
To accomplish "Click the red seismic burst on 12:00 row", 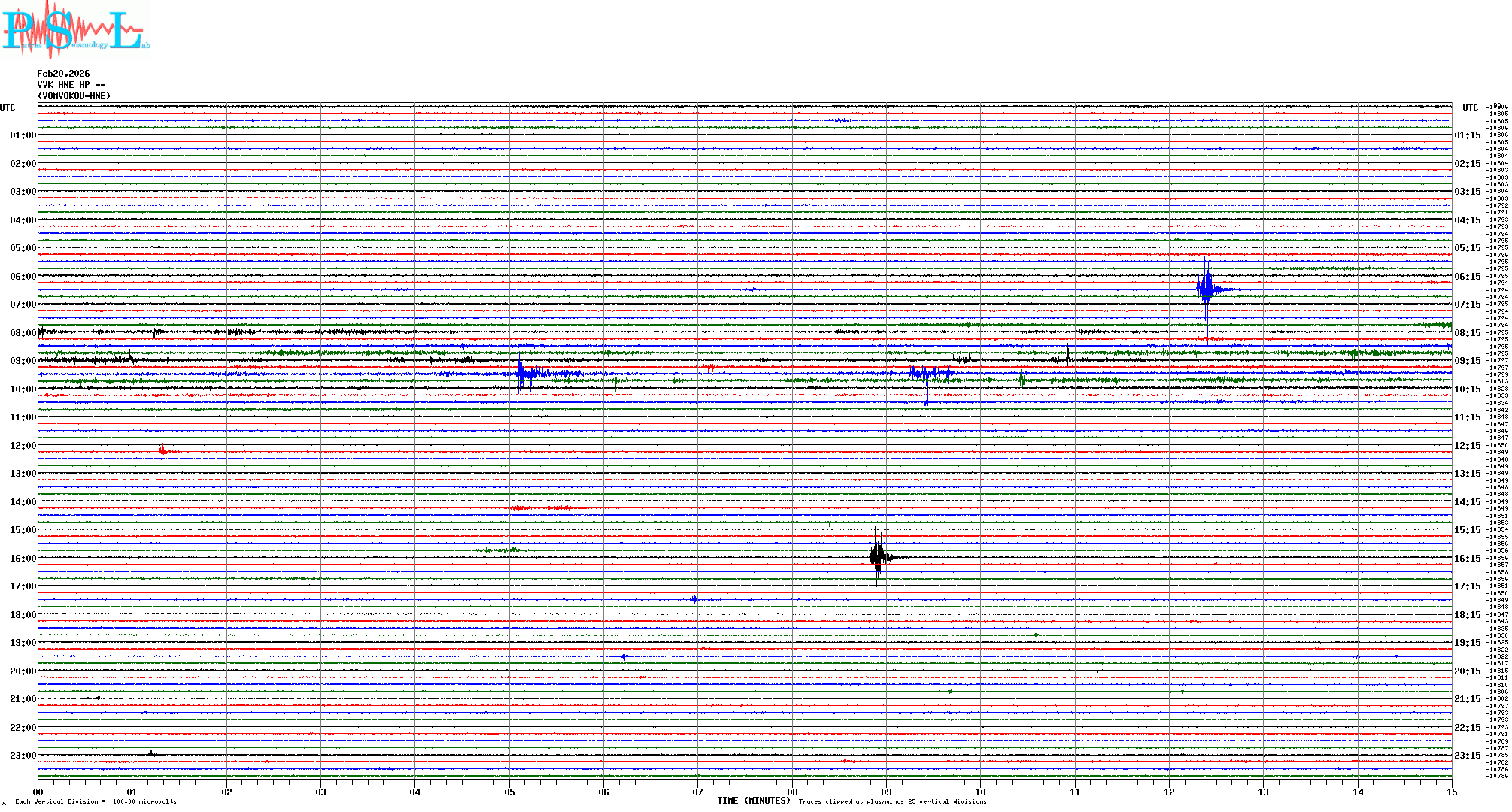I will pyautogui.click(x=164, y=451).
